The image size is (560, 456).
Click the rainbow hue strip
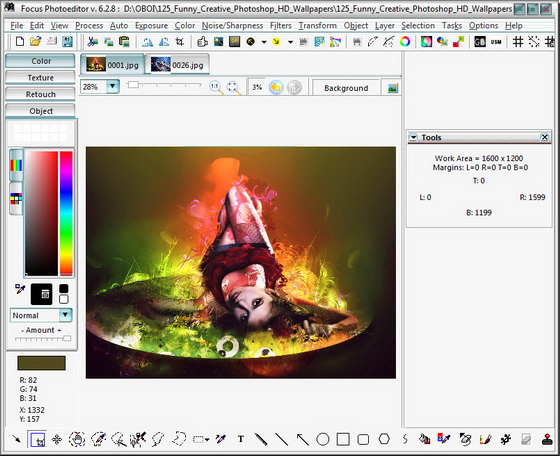point(66,213)
